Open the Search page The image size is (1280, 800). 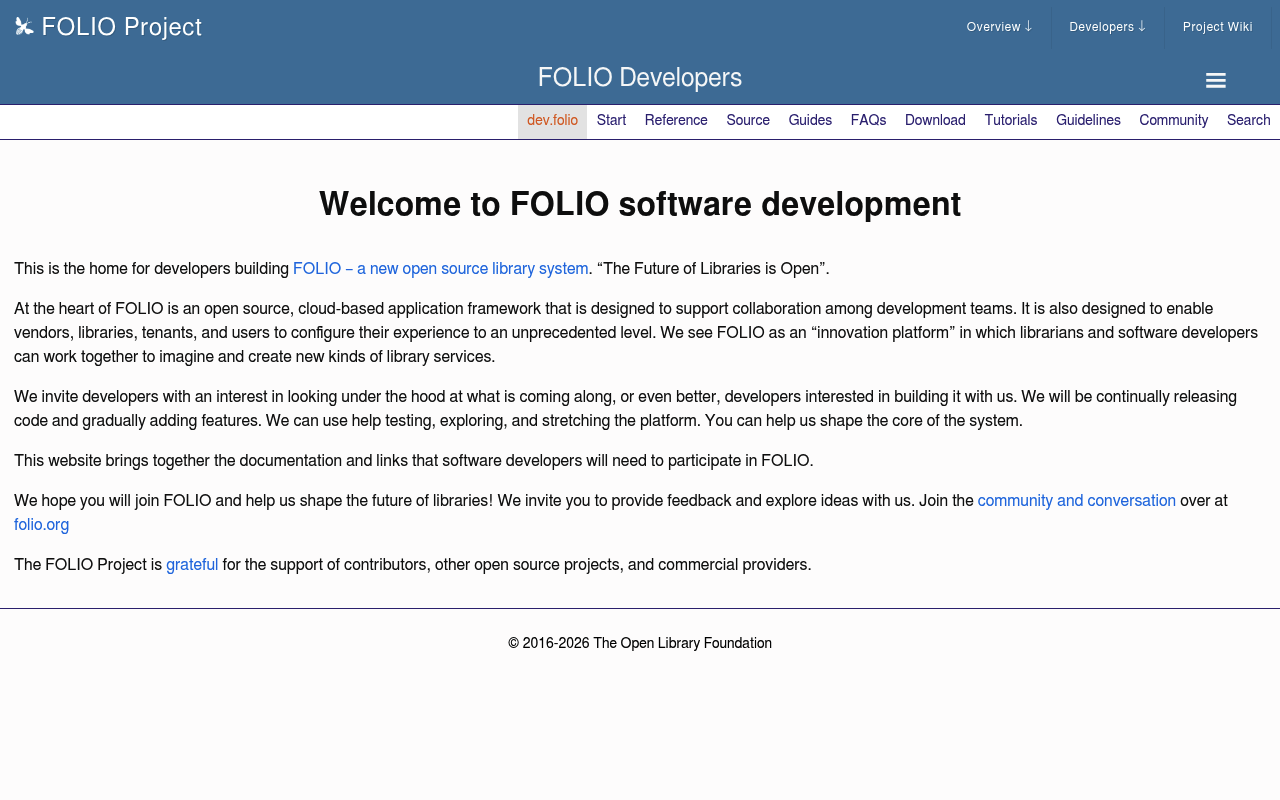click(1249, 121)
